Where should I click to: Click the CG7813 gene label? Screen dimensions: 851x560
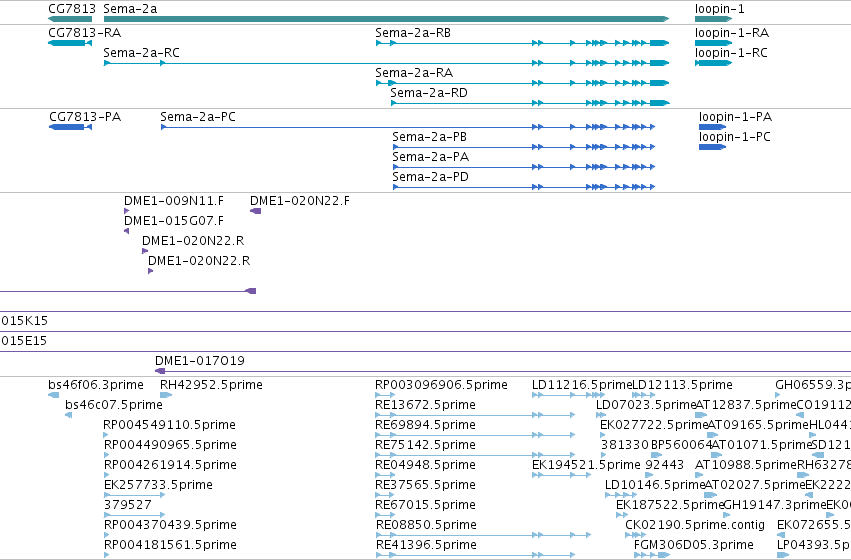click(x=72, y=9)
